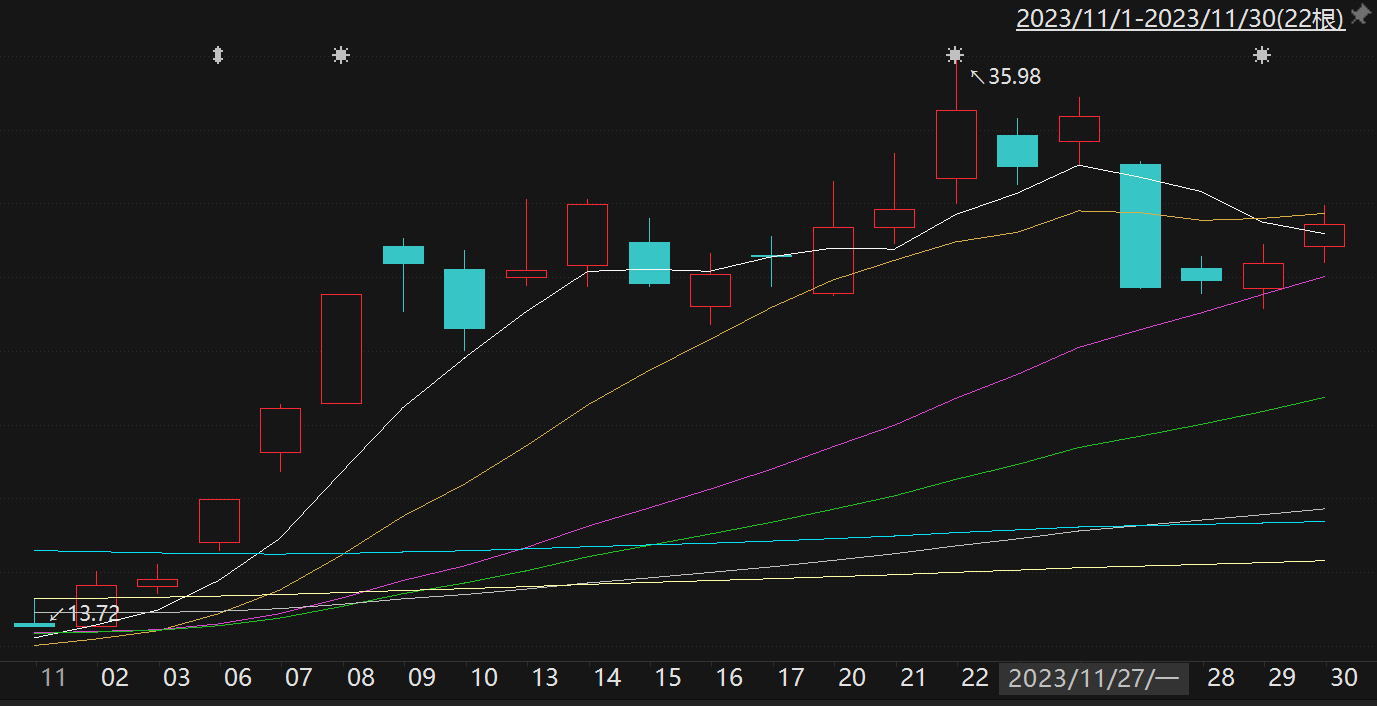
Task: Open the 2023/11/1-2023/11/30 date range link
Action: pos(1180,19)
